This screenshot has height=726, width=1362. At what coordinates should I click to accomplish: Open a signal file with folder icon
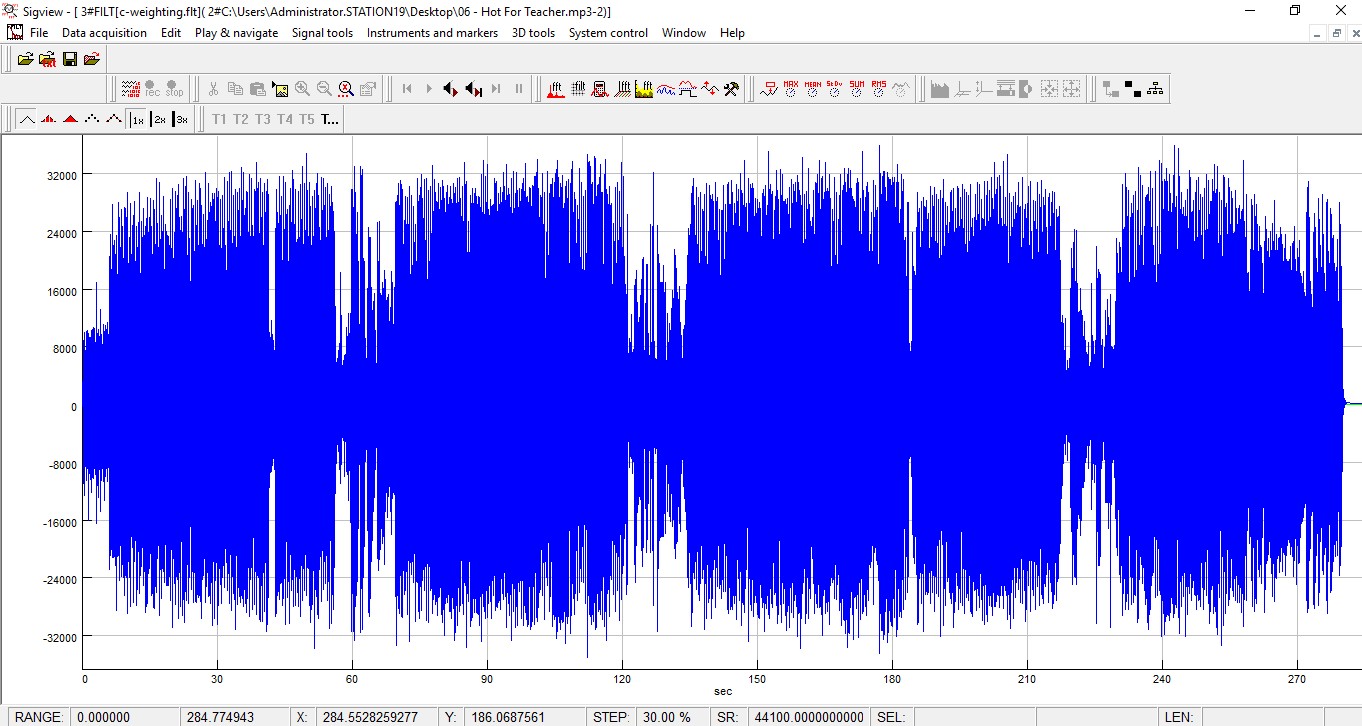(x=27, y=59)
